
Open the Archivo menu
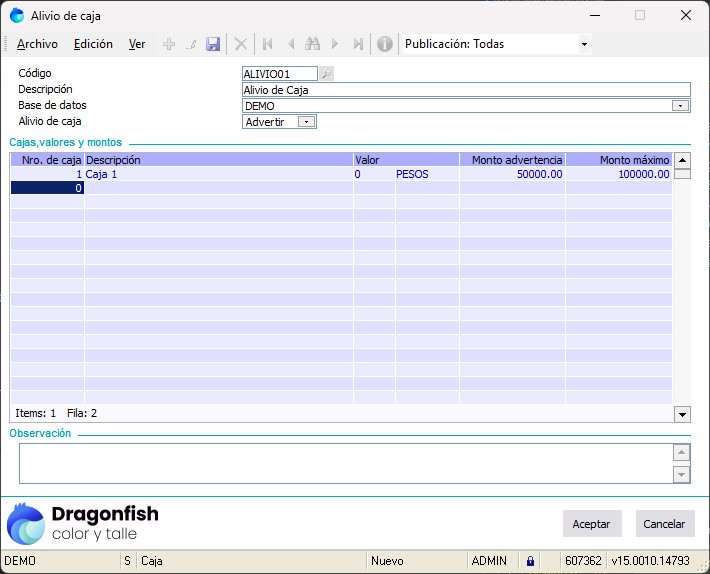38,44
